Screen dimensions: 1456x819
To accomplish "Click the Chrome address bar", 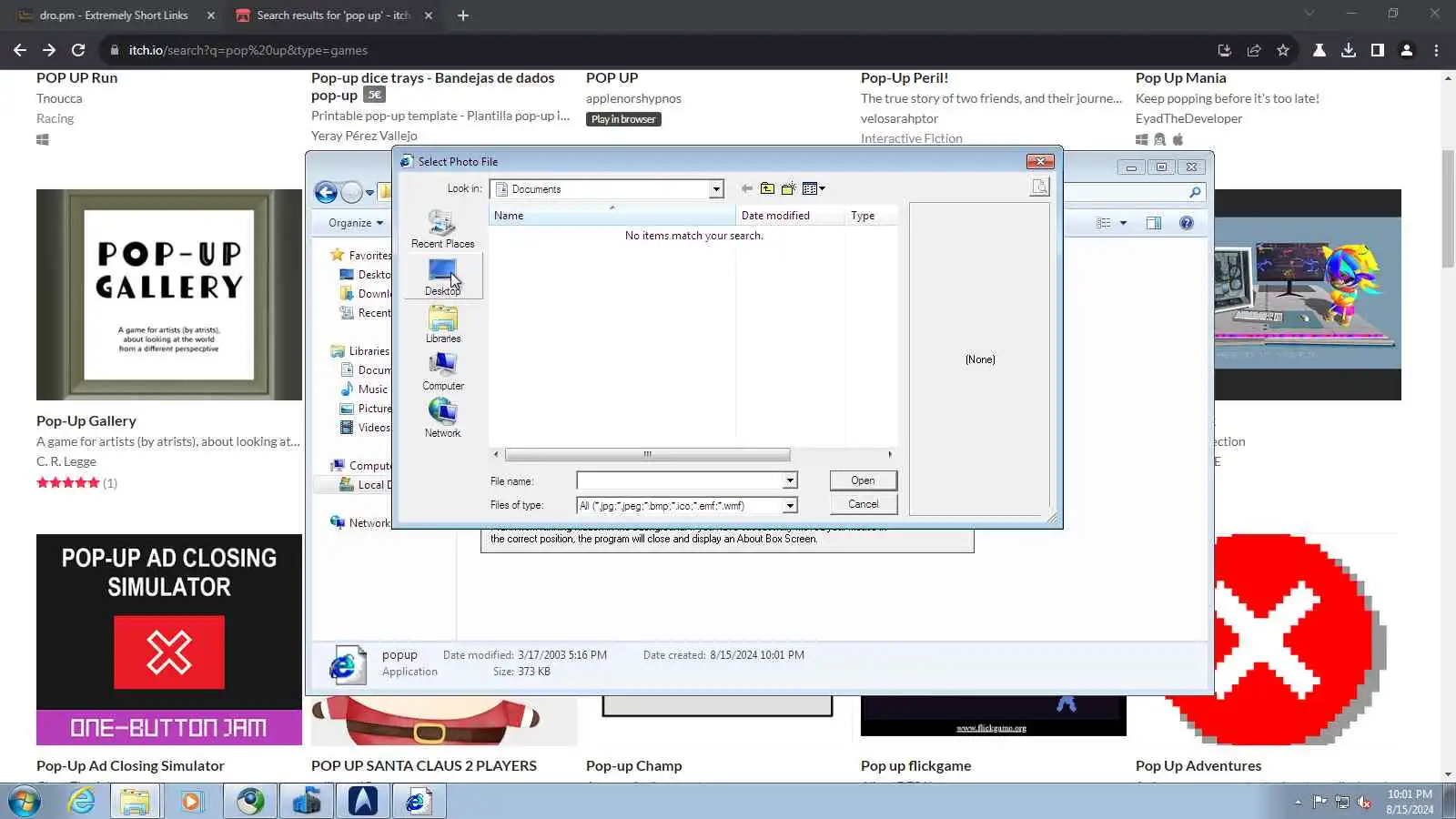I will [x=655, y=50].
